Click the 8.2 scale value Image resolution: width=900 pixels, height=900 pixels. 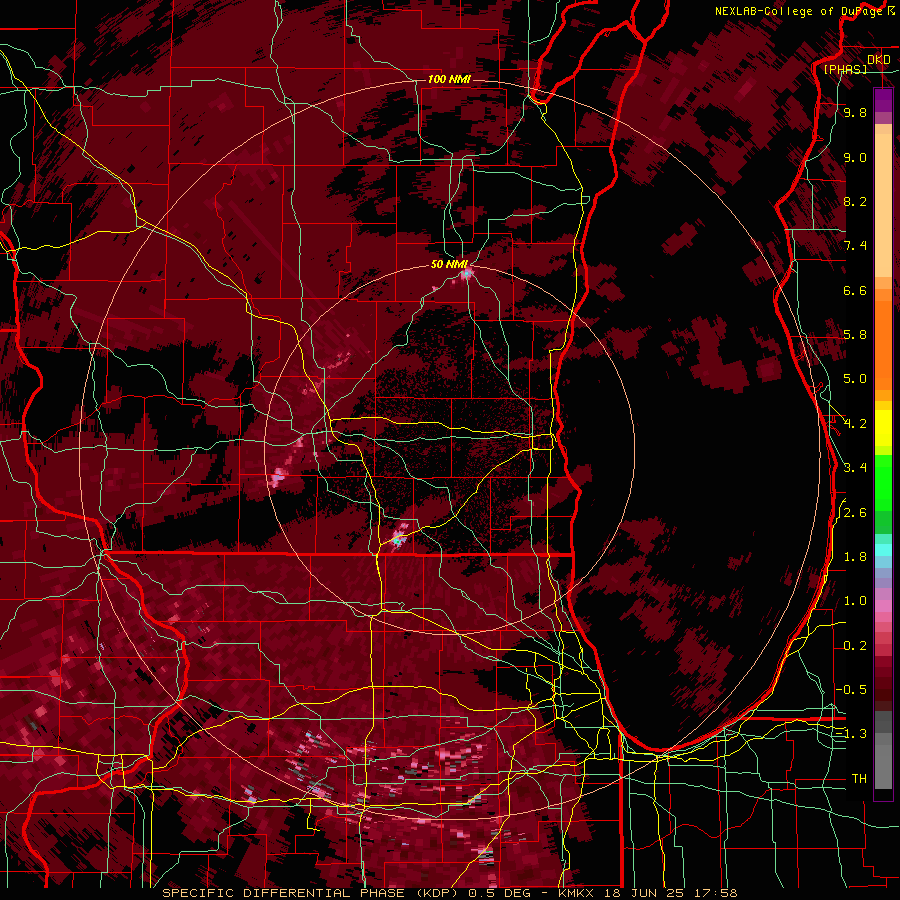[x=855, y=202]
